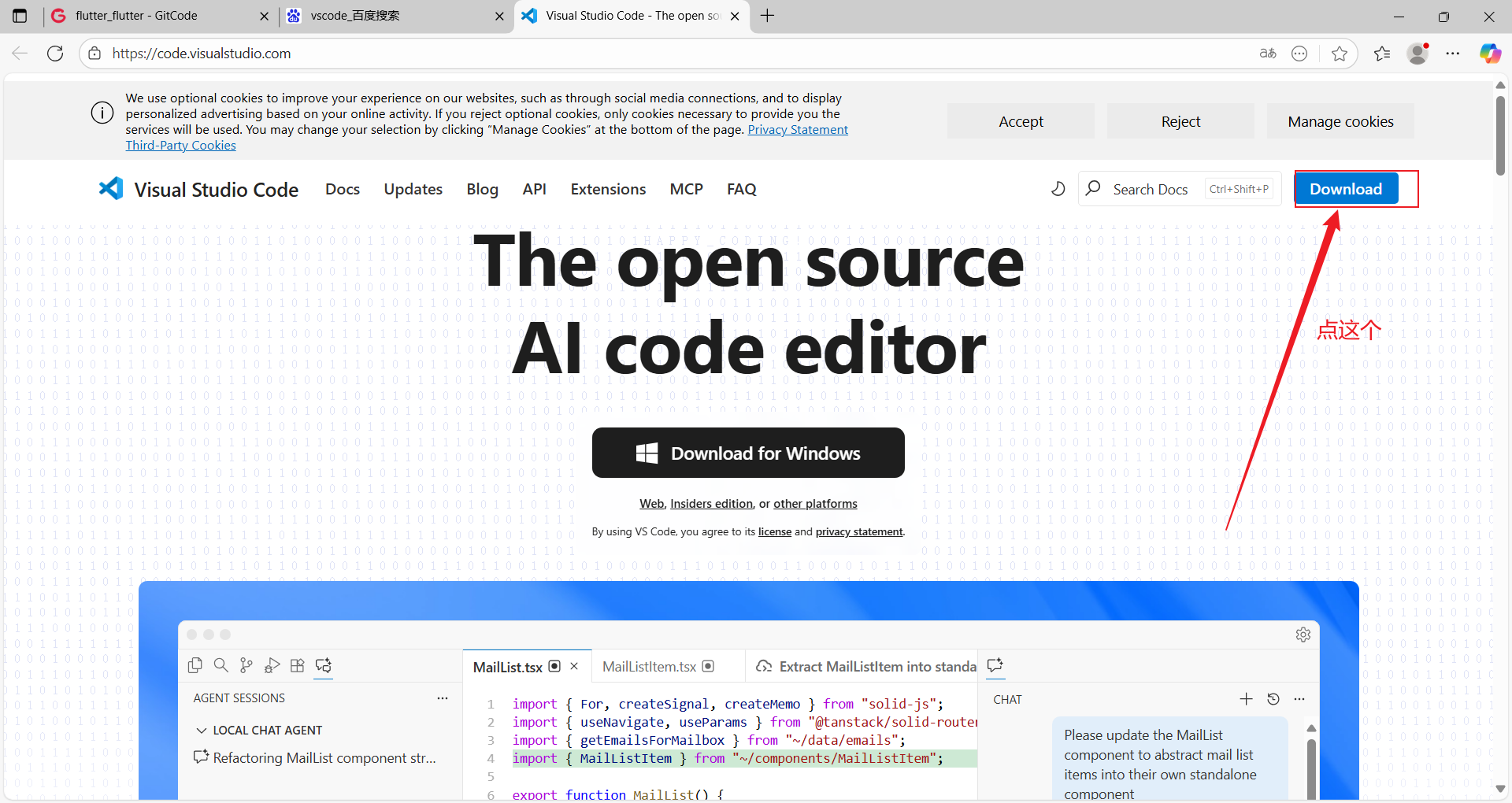Screen dimensions: 1512x803
Task: Open the browser profile avatar
Action: pyautogui.click(x=1418, y=54)
